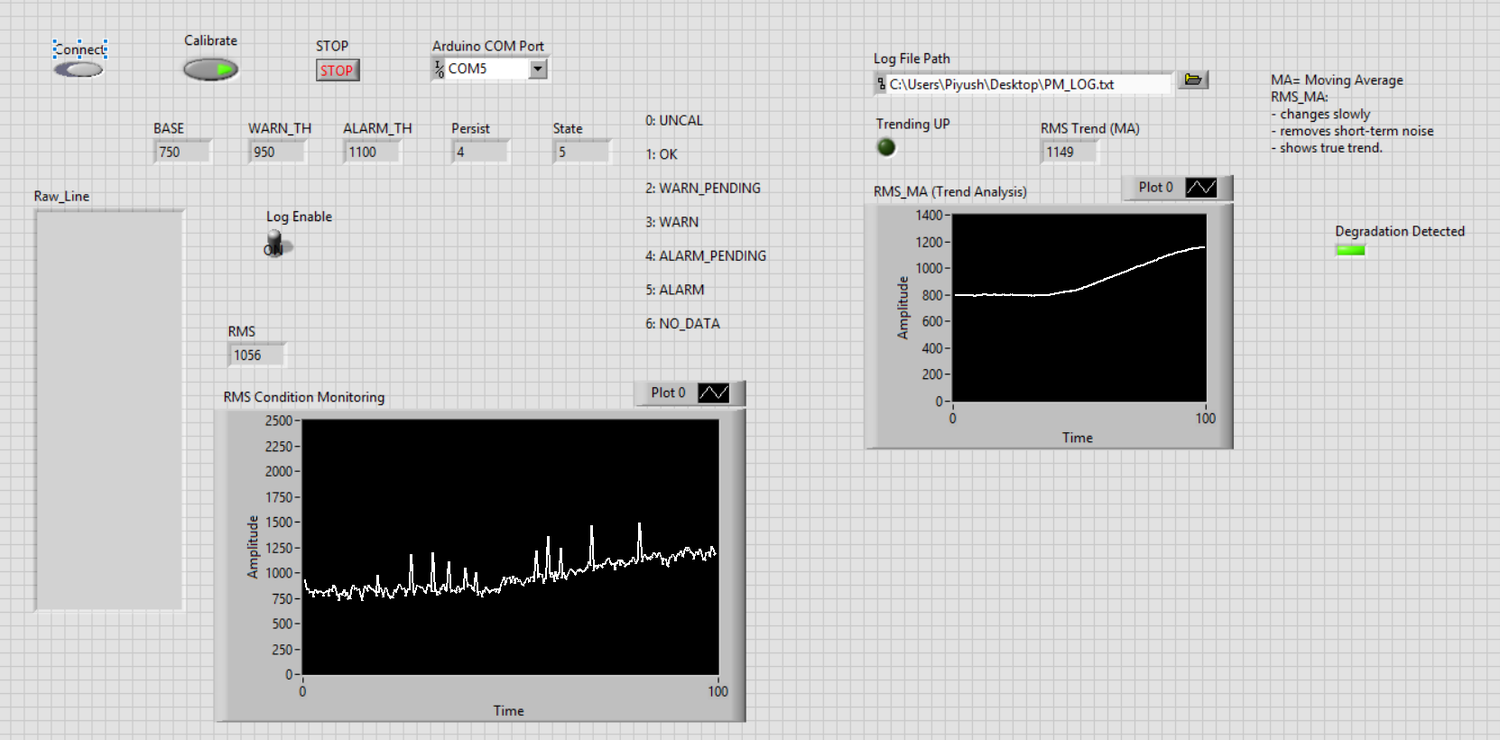Click the '2: WARN_PENDING' state label
Screen dimensions: 1500x740
click(x=703, y=188)
